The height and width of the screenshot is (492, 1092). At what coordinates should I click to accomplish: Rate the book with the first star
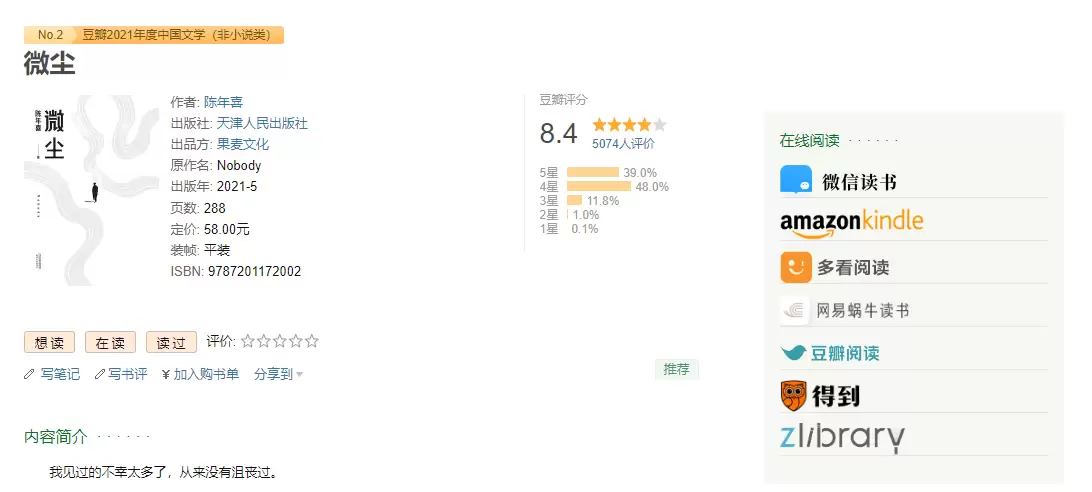[248, 341]
